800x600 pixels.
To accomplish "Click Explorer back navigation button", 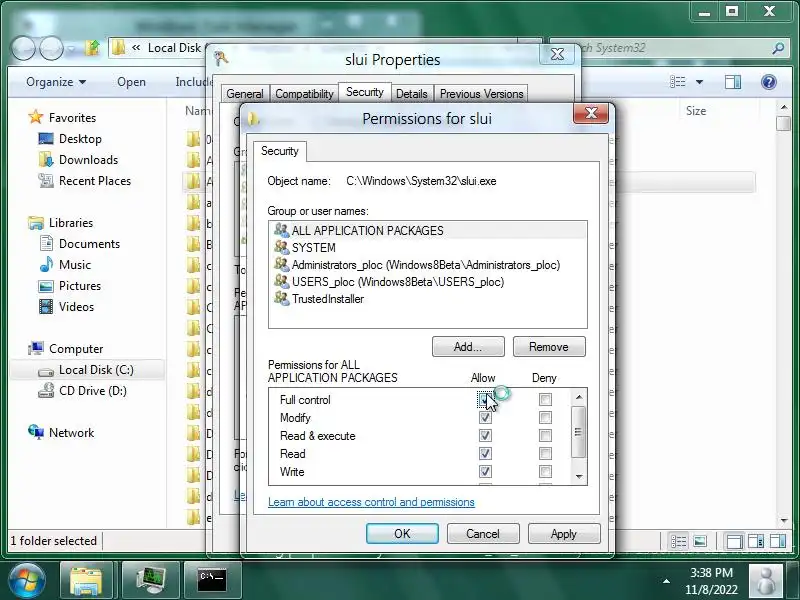I will pyautogui.click(x=23, y=48).
